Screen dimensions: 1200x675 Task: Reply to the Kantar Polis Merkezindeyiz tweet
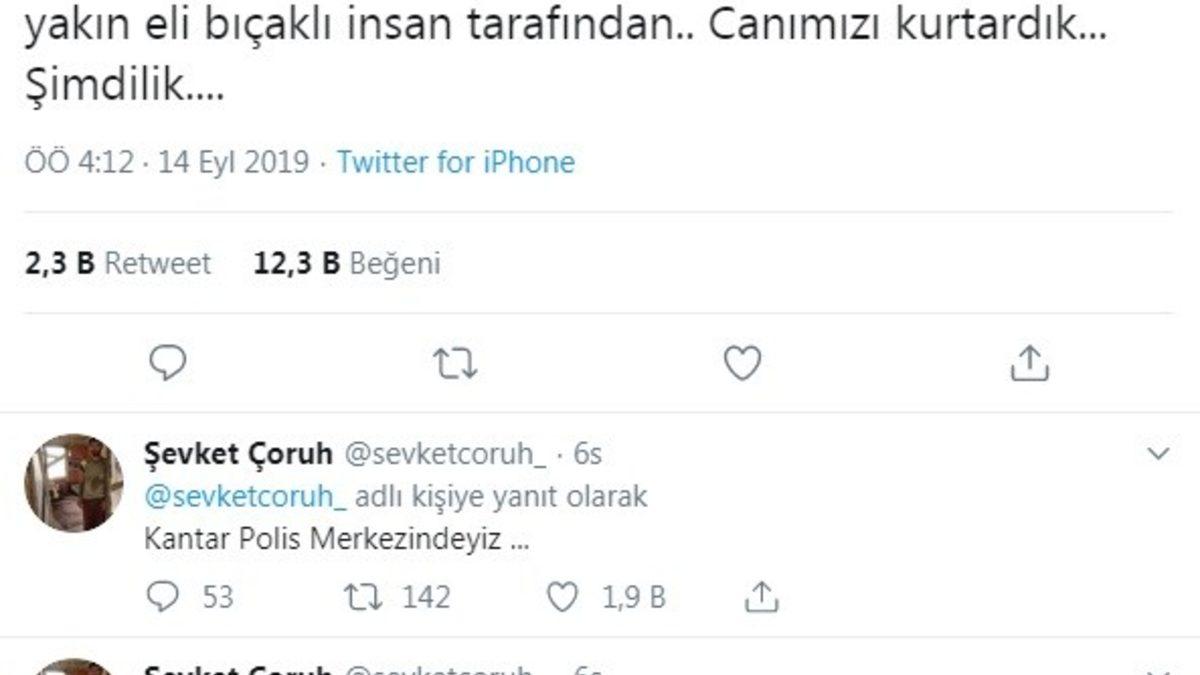162,597
